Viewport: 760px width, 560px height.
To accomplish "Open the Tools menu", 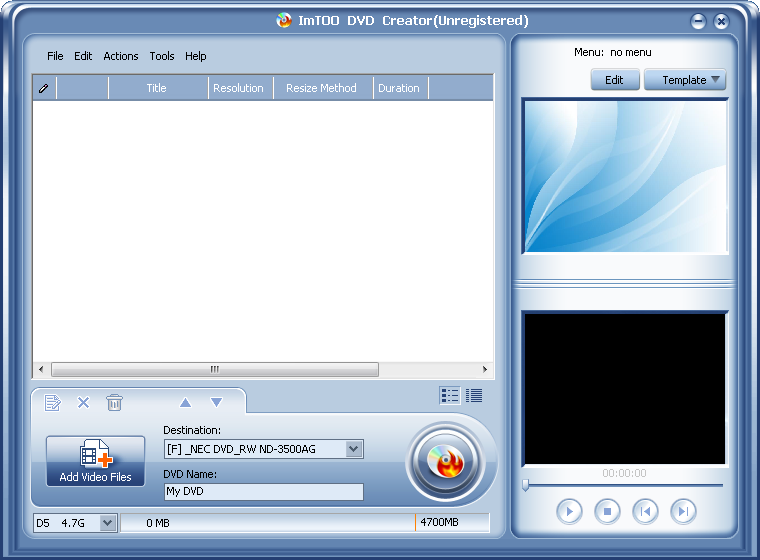I will coord(161,56).
